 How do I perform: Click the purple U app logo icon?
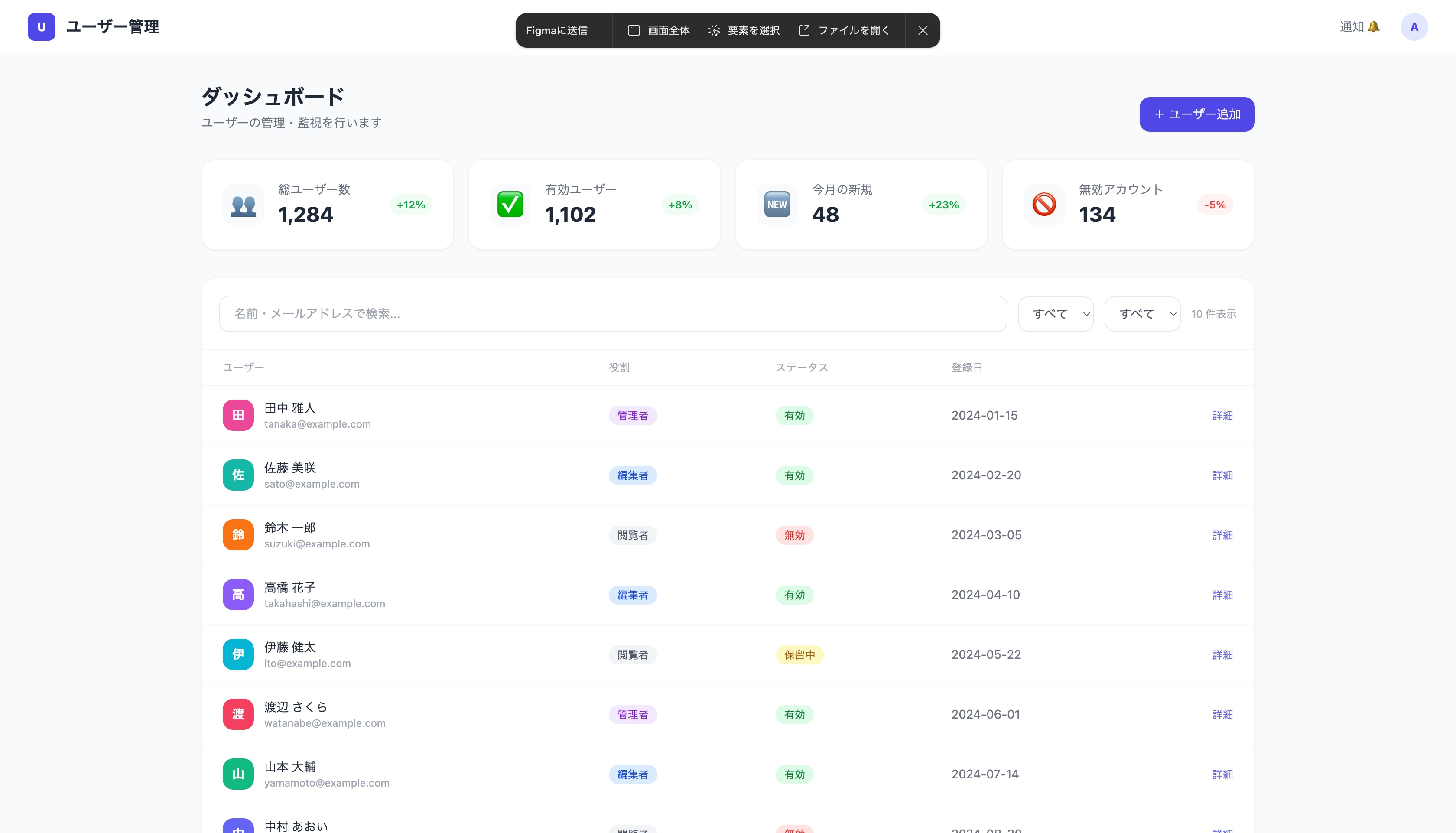pos(41,27)
